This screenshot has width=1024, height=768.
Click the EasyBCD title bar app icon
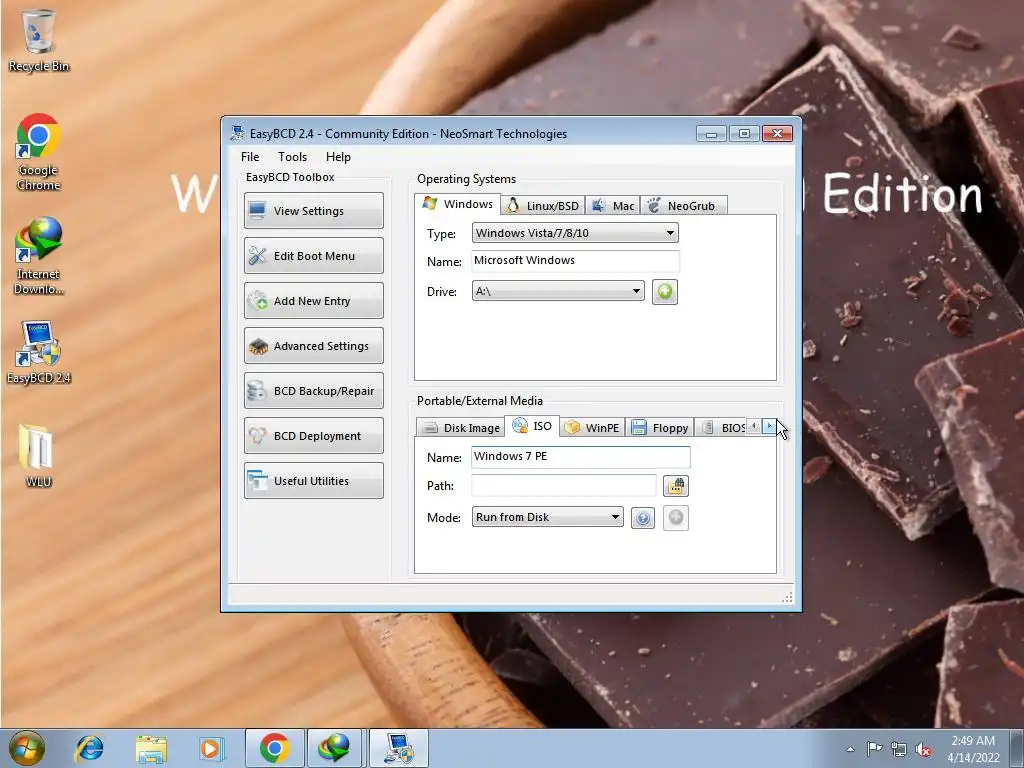point(238,133)
